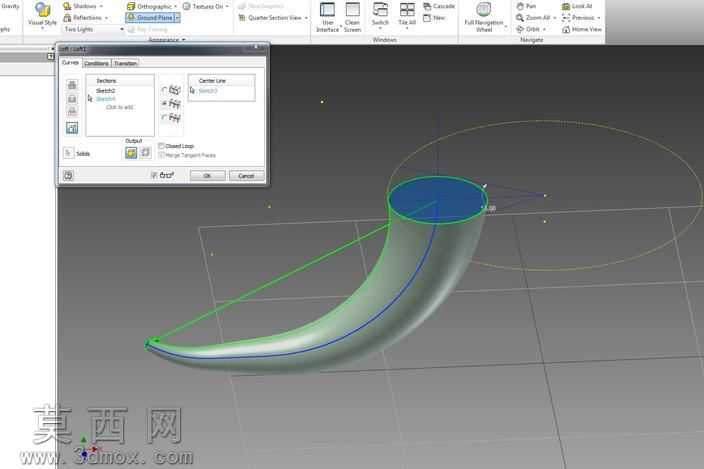Select the Pan tool

(x=526, y=6)
